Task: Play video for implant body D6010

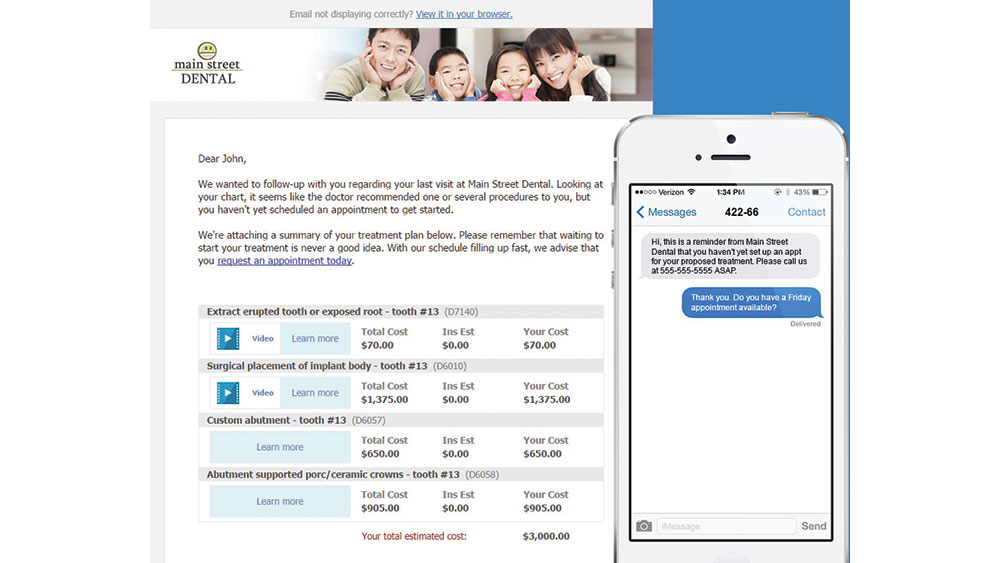Action: 228,393
